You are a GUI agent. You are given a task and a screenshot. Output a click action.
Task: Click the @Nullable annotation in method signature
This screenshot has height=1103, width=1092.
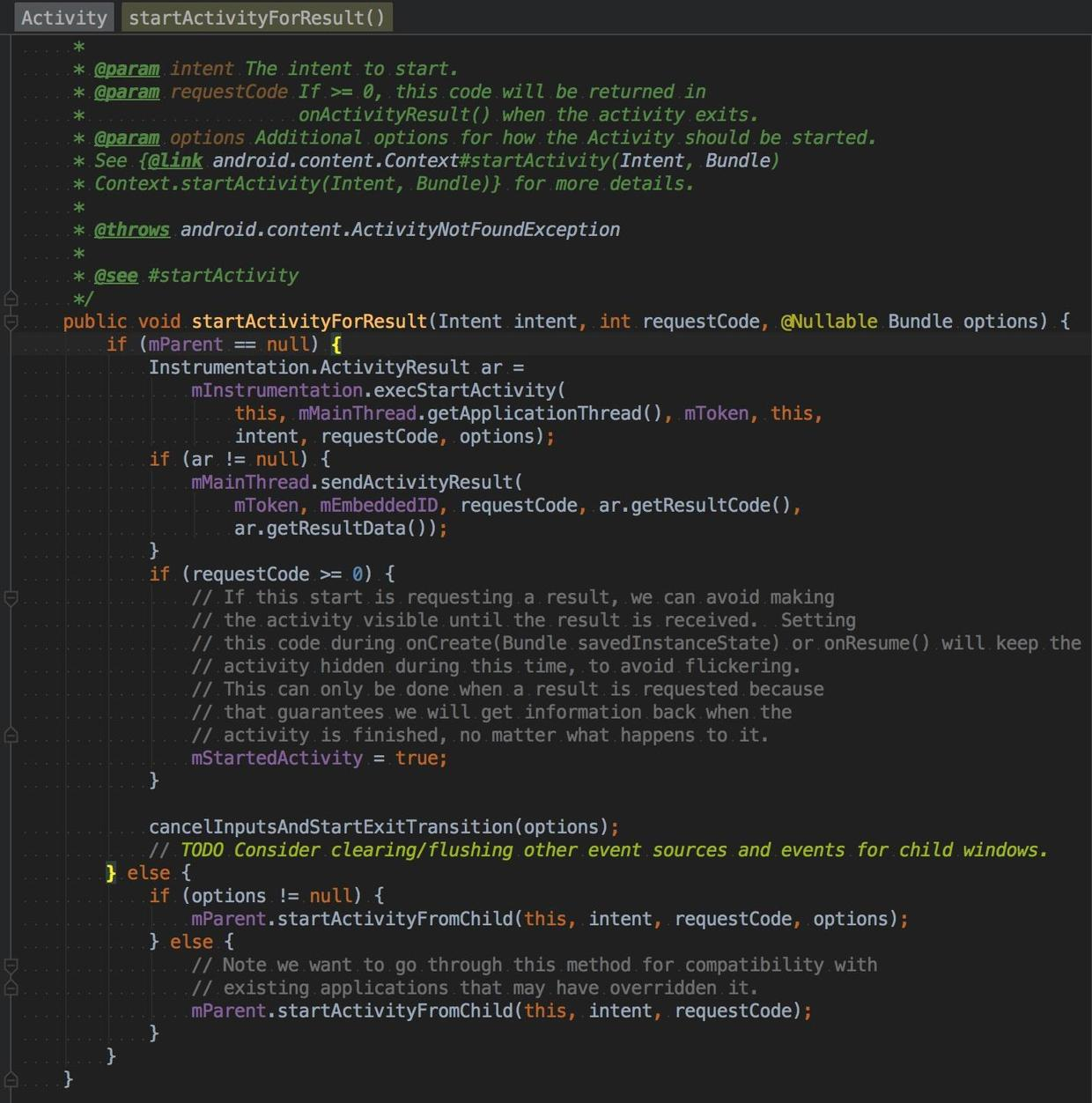coord(829,322)
